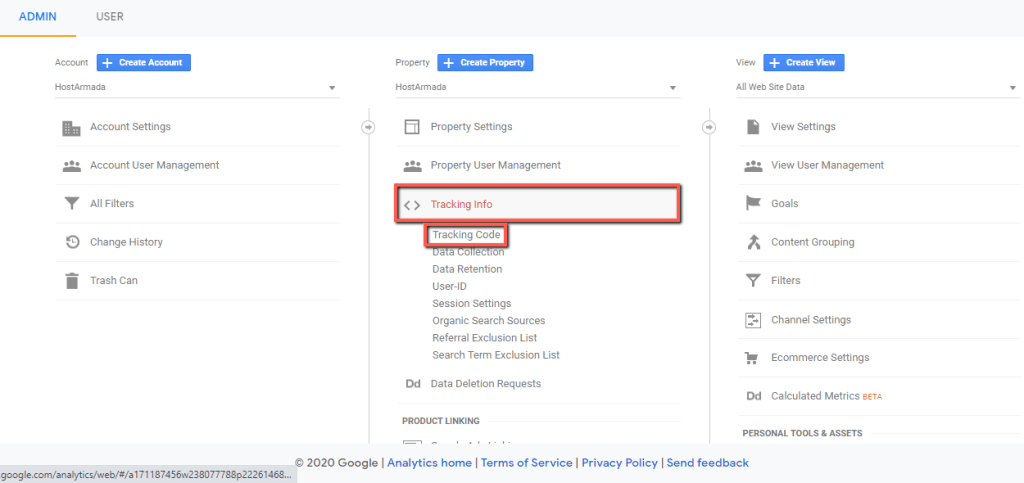Click the Property User Management people icon

[412, 166]
